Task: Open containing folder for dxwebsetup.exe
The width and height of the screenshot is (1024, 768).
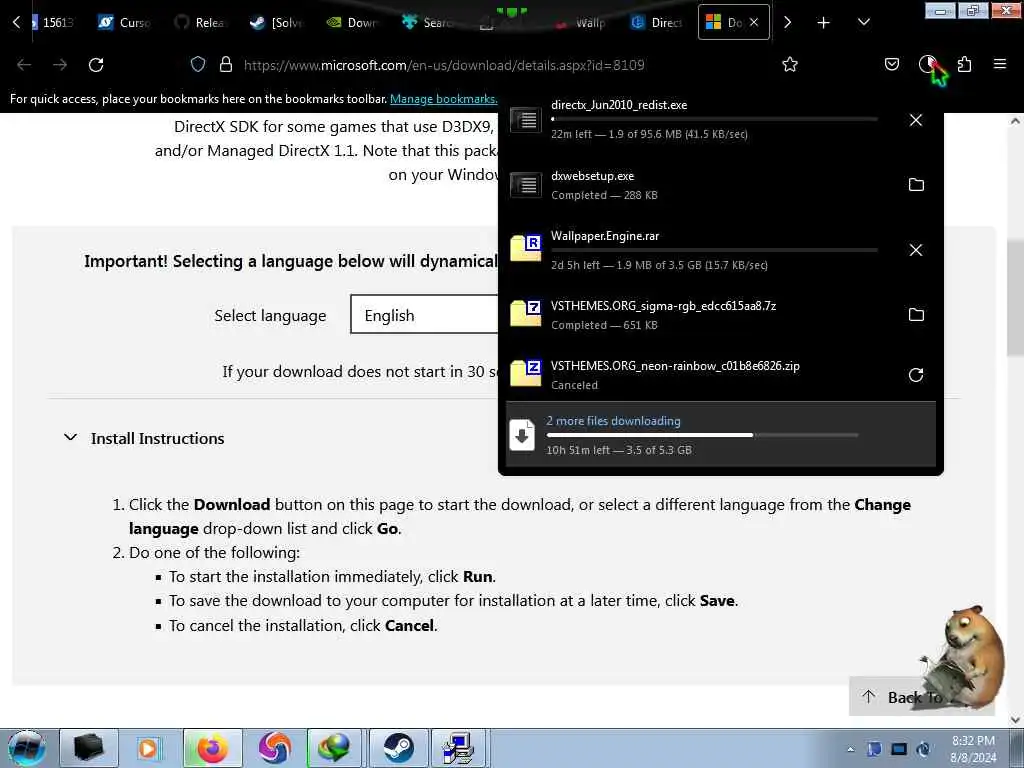Action: pyautogui.click(x=916, y=185)
